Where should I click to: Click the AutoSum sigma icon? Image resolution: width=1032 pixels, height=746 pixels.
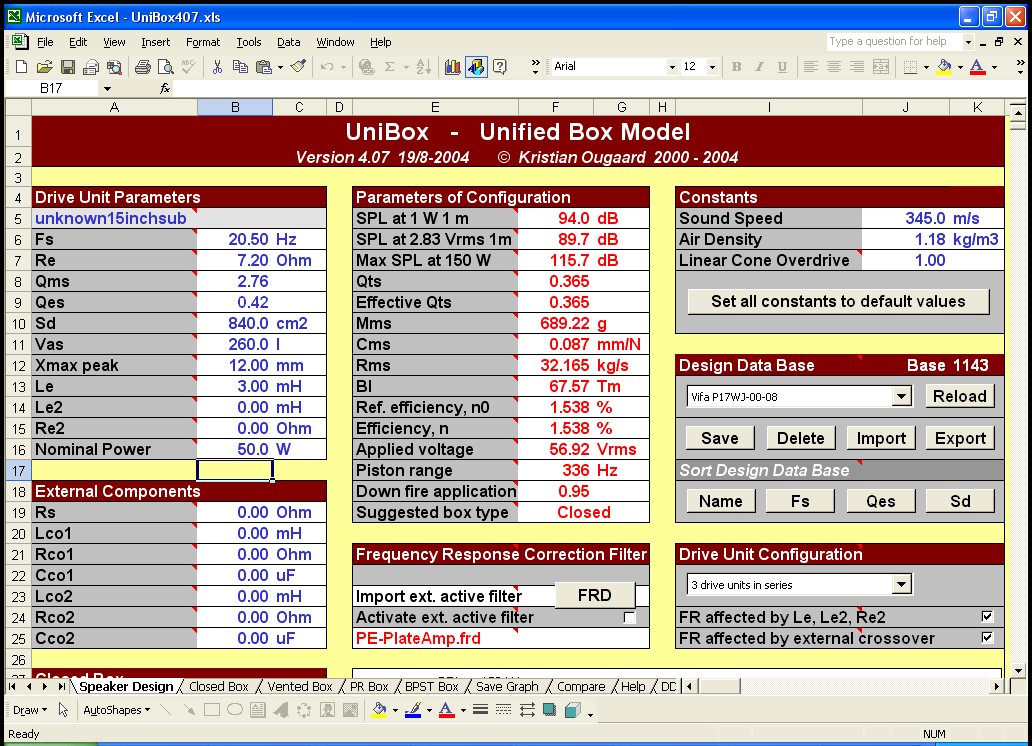tap(390, 67)
